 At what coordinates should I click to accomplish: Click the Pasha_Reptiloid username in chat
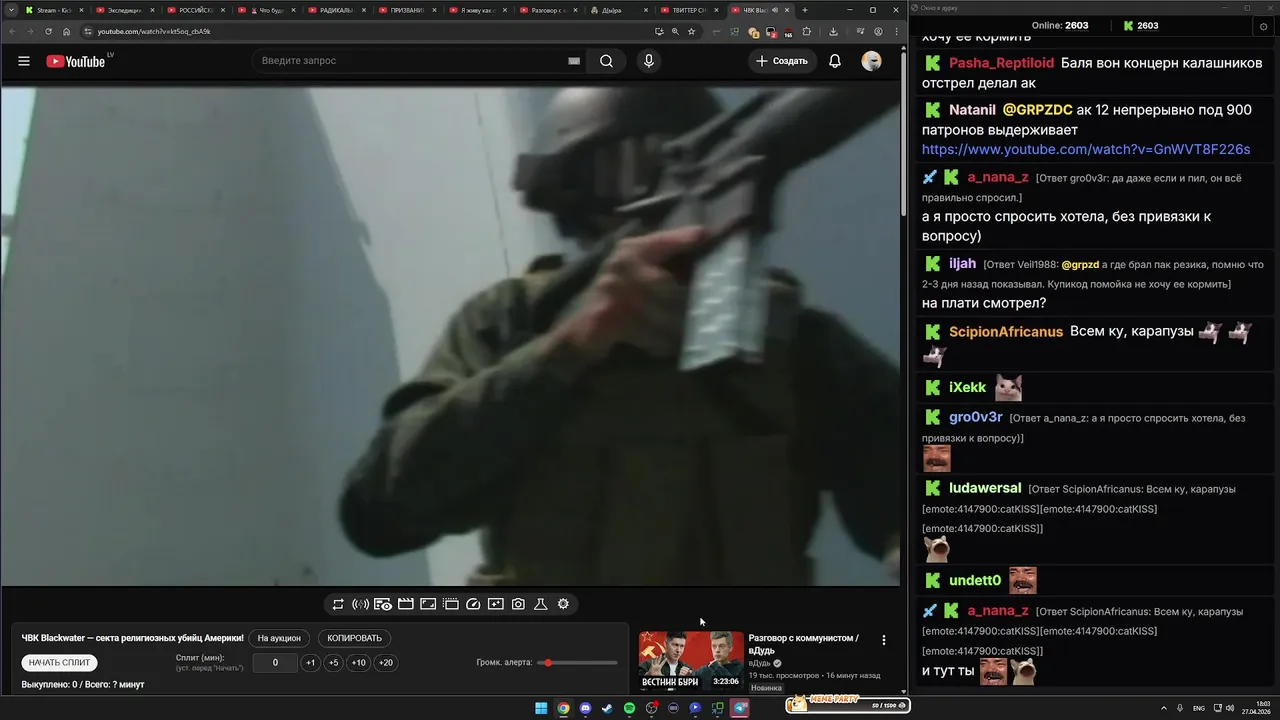click(1001, 63)
